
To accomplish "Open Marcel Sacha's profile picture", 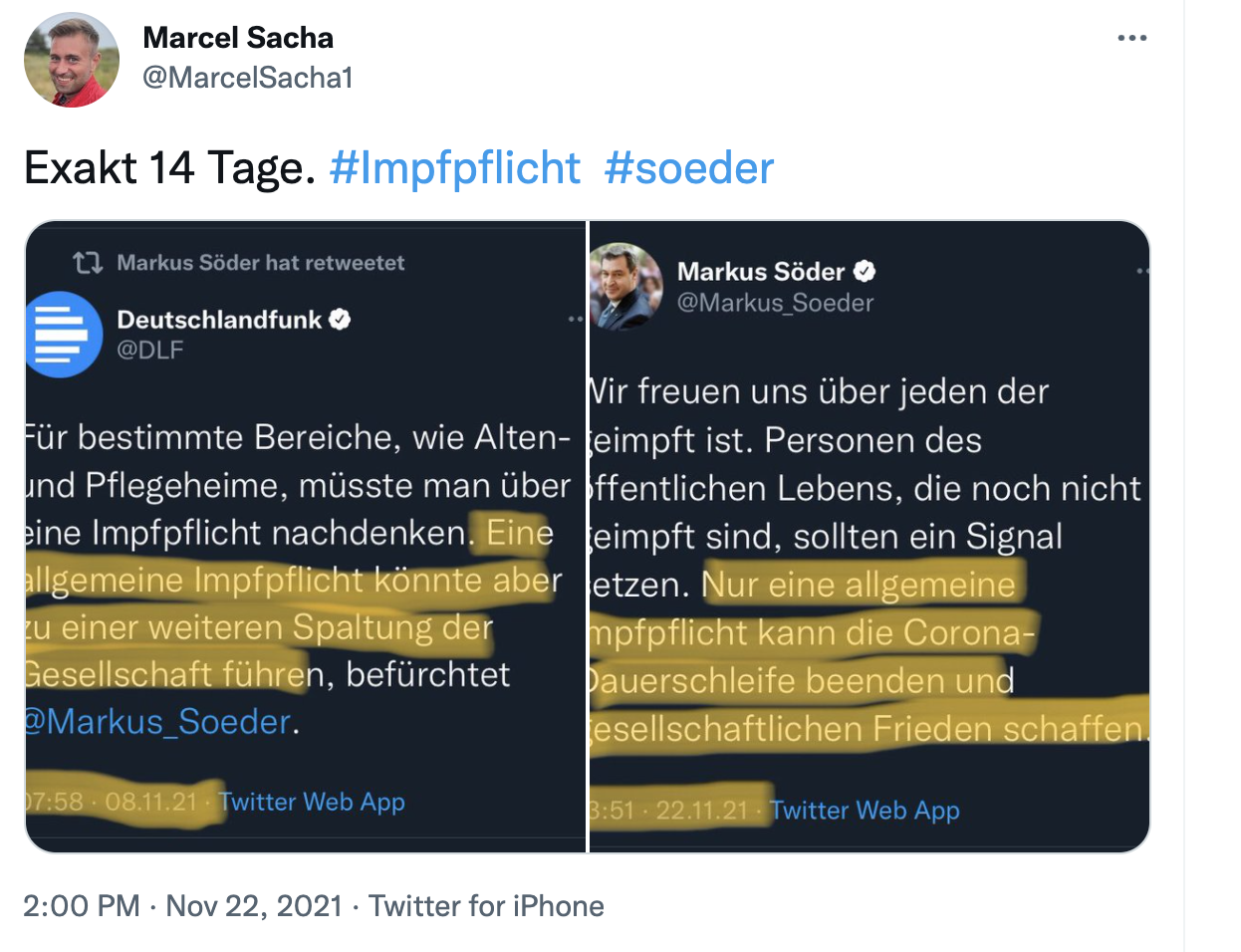I will point(71,60).
